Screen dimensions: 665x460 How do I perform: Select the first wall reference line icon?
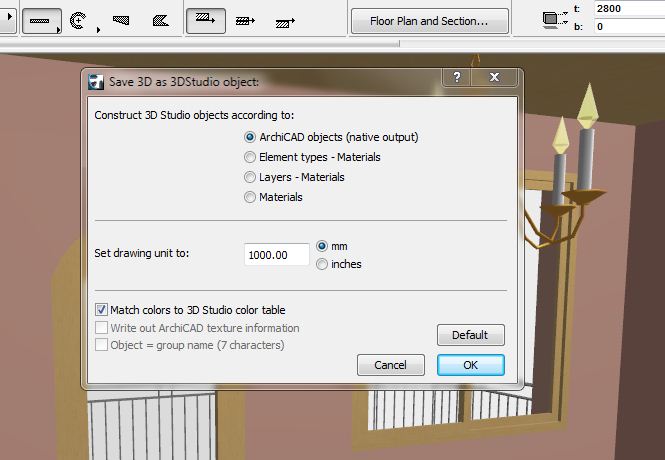(206, 20)
